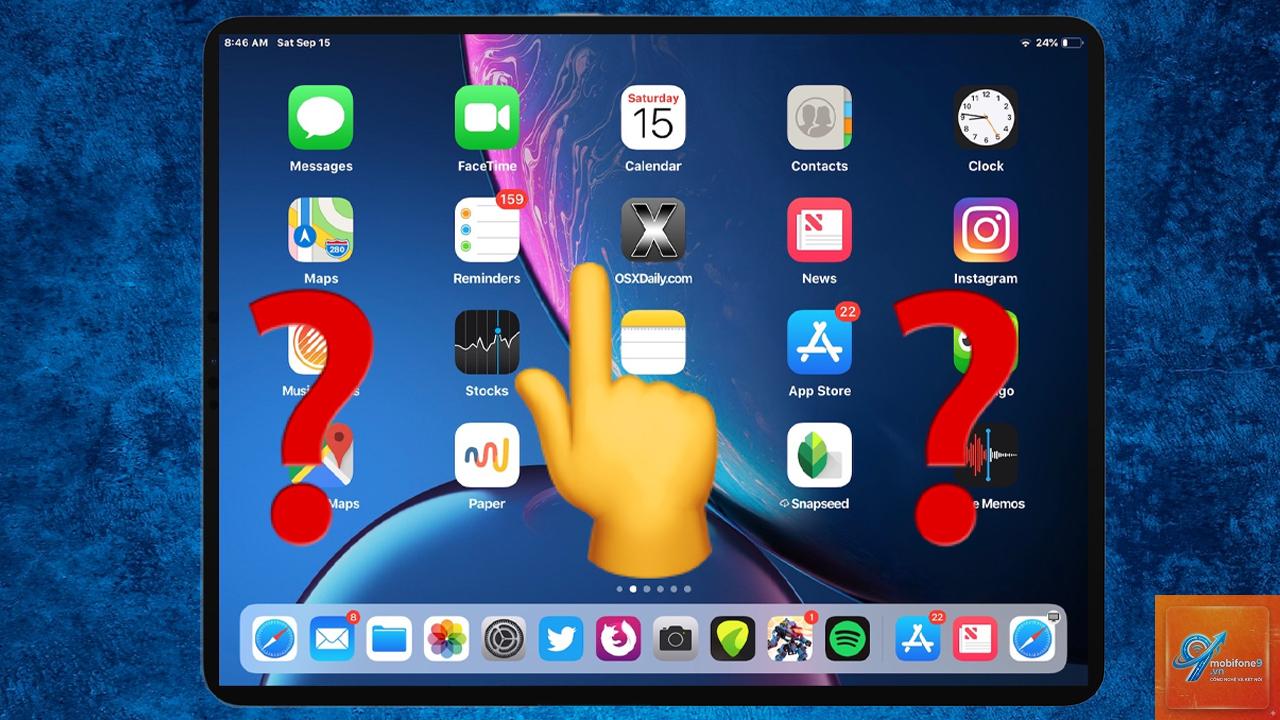Viewport: 1280px width, 720px height.
Task: Open the Calendar app showing Saturday 15
Action: point(653,117)
